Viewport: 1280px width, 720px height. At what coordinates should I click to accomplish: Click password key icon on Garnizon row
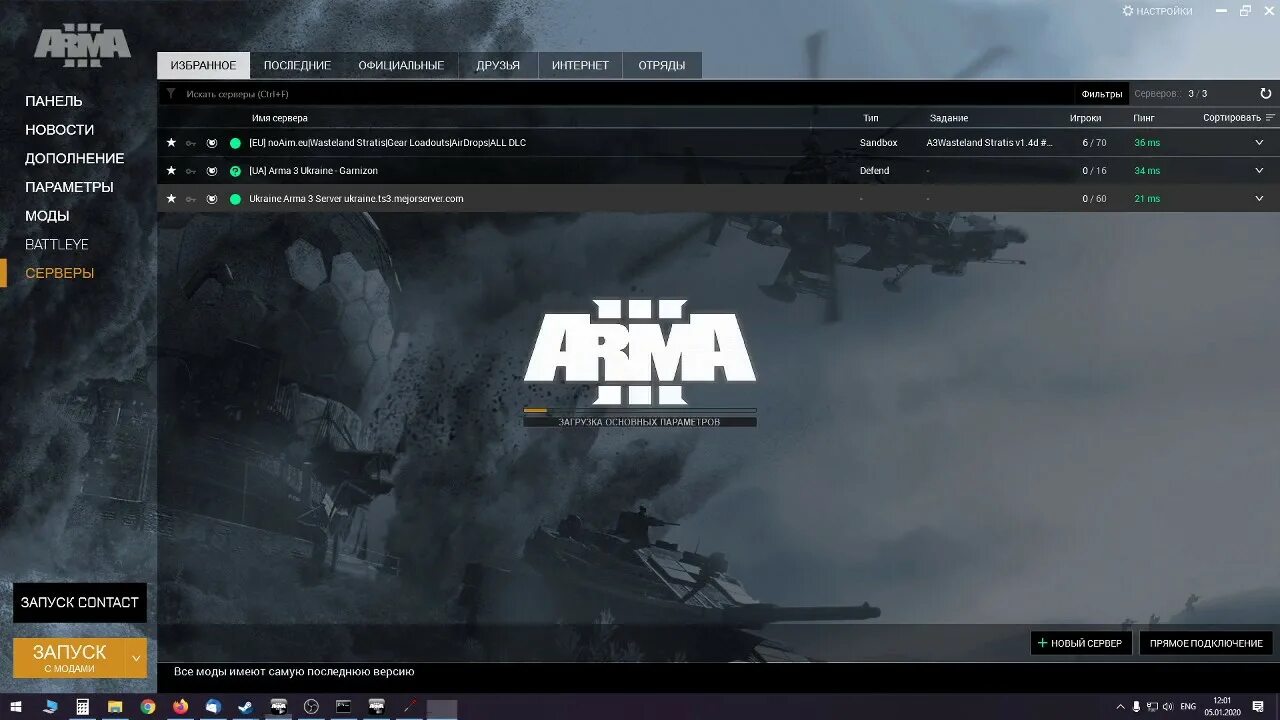191,171
